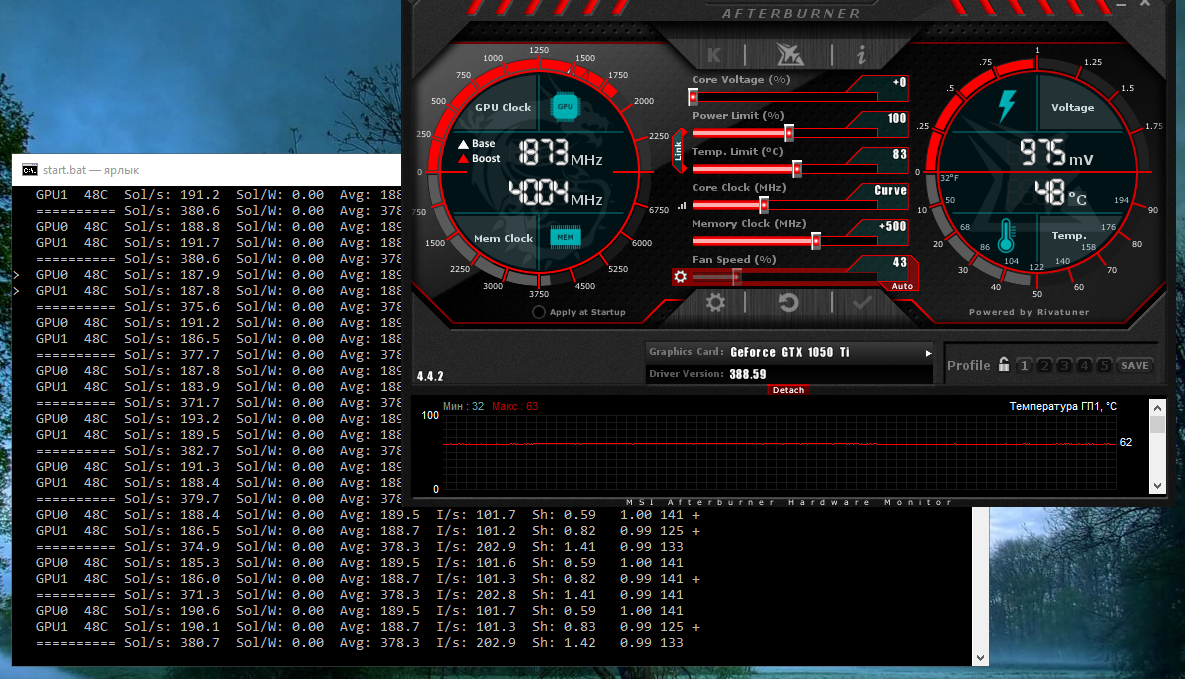Click the Detach monitor button
The width and height of the screenshot is (1185, 679).
tap(788, 390)
